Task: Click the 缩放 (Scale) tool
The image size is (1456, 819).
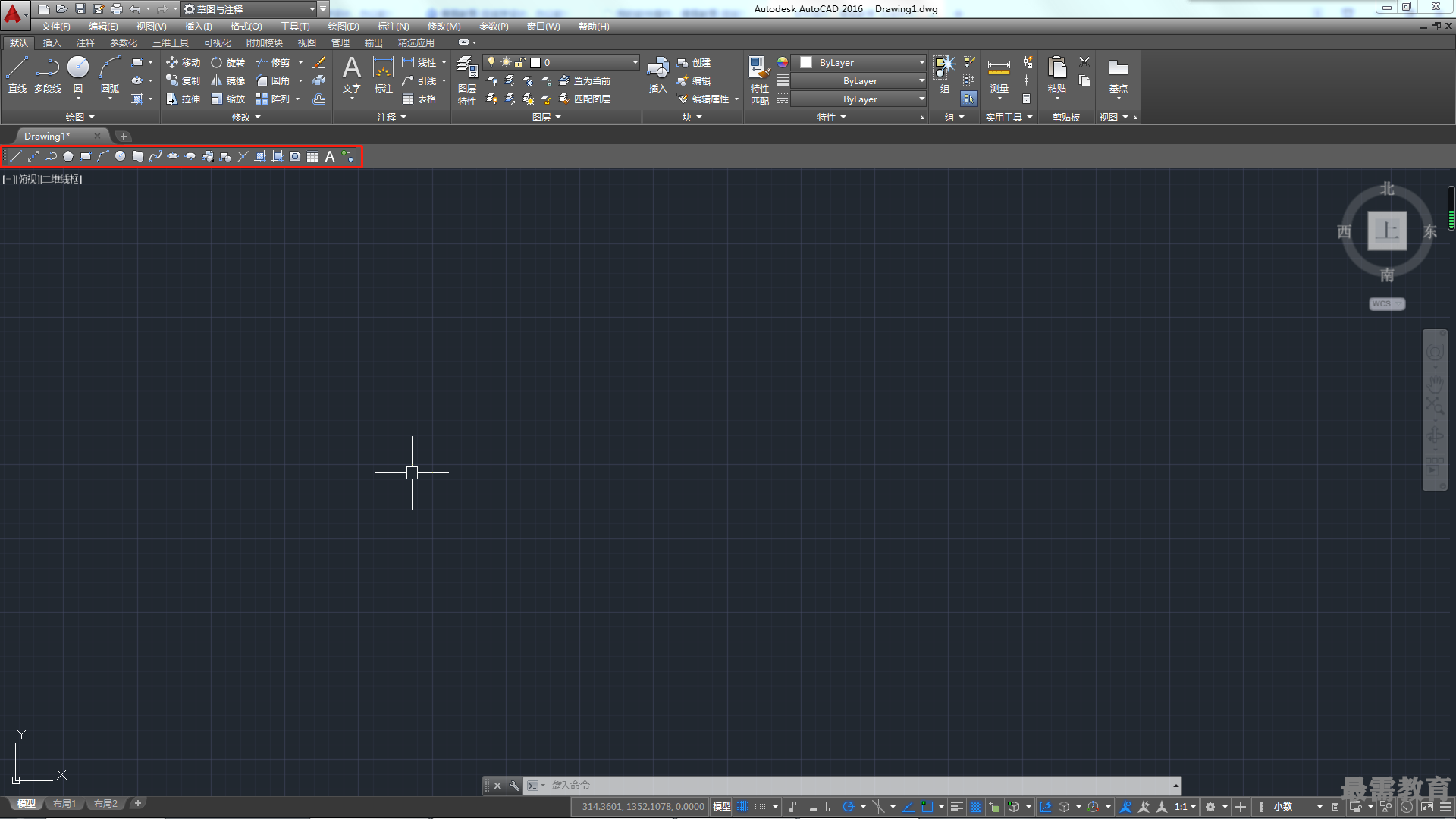Action: [x=227, y=99]
